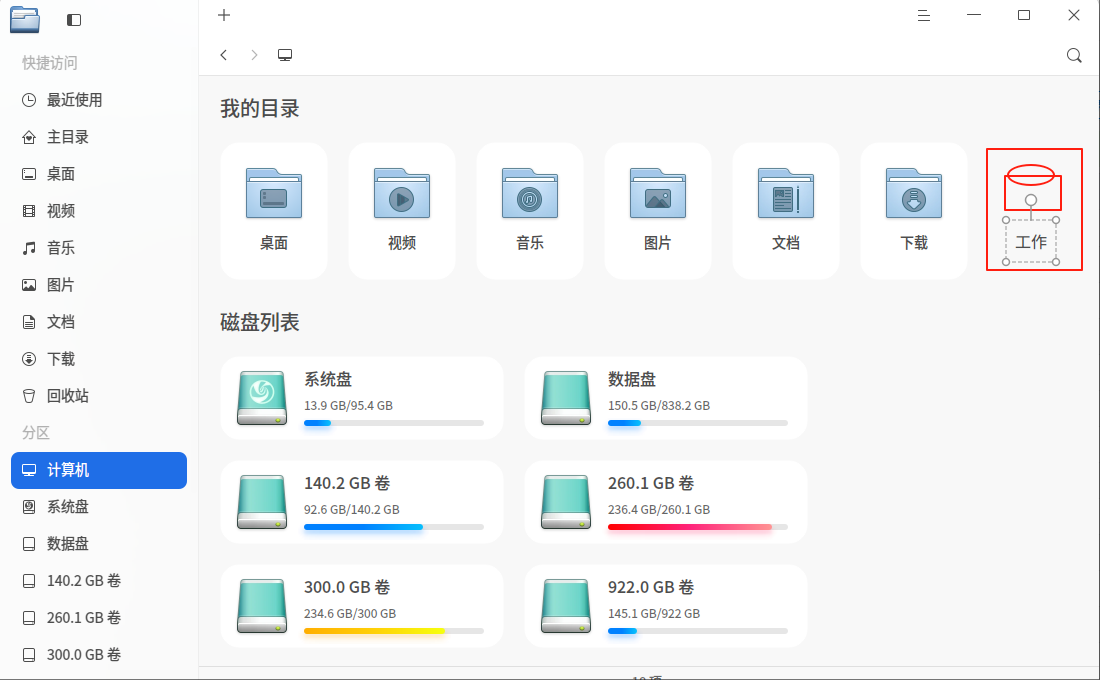Click the 13.9 GB/95.4 GB text
The image size is (1100, 680).
pyautogui.click(x=348, y=406)
